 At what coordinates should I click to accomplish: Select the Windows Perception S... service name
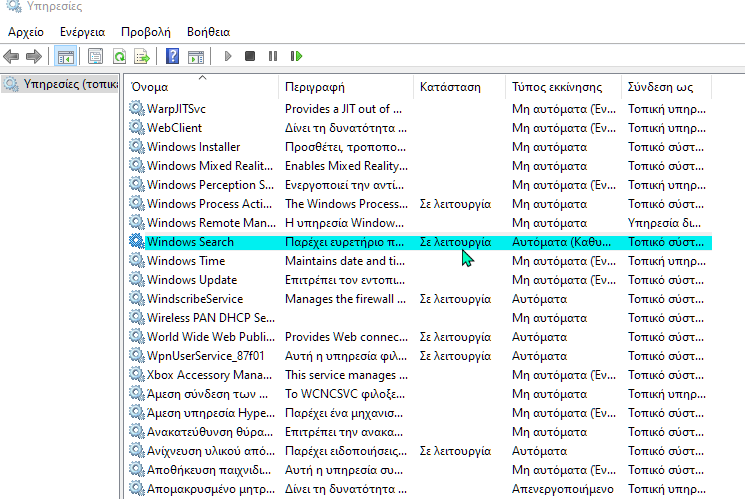(210, 185)
